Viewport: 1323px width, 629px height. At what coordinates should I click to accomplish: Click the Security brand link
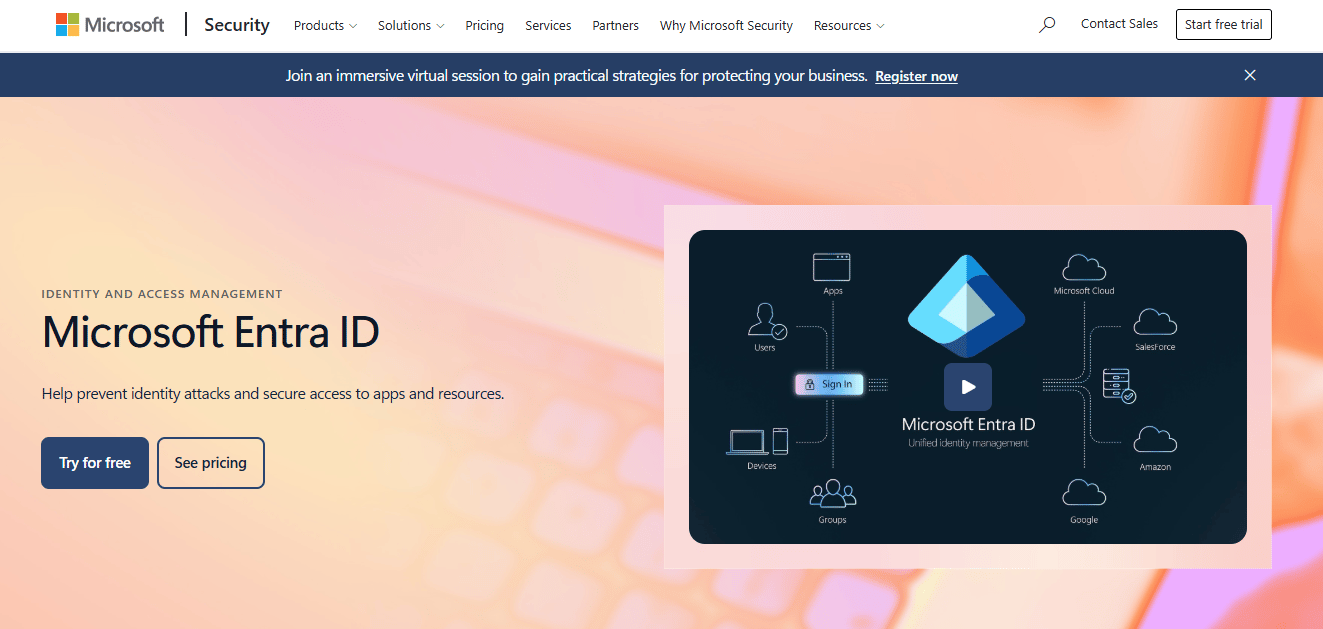[237, 25]
